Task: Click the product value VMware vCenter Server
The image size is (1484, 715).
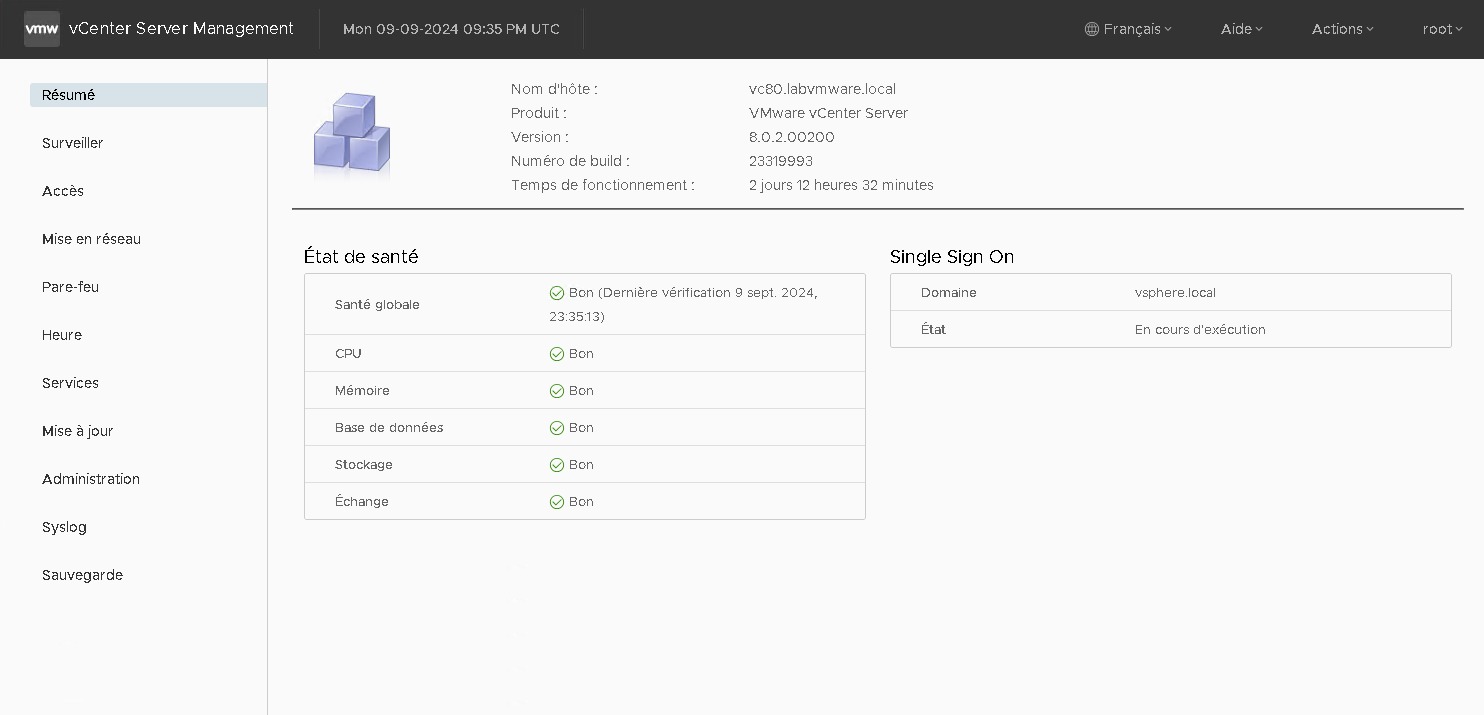Action: coord(828,113)
